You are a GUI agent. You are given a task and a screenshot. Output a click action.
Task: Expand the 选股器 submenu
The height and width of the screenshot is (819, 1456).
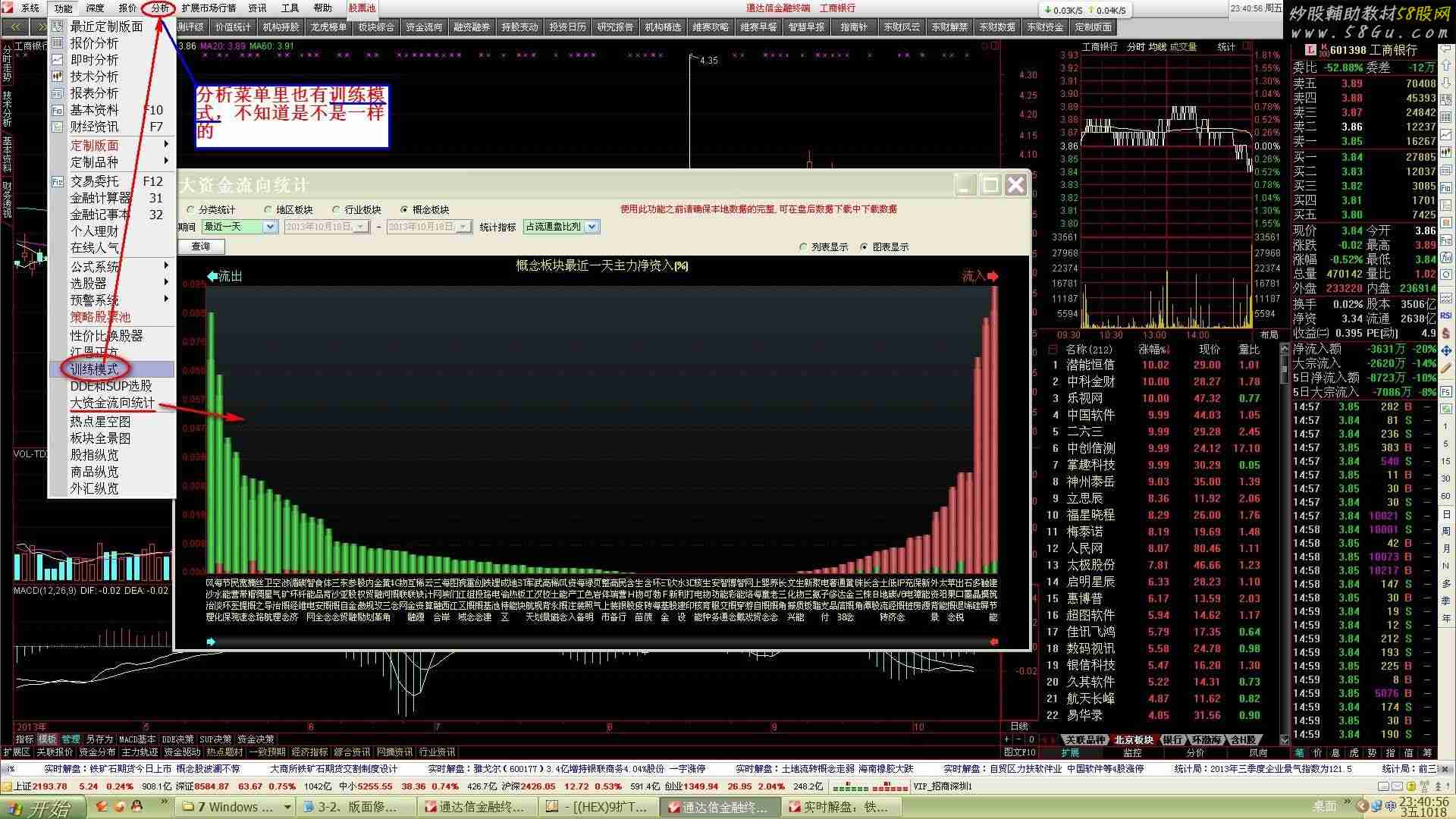(x=111, y=283)
